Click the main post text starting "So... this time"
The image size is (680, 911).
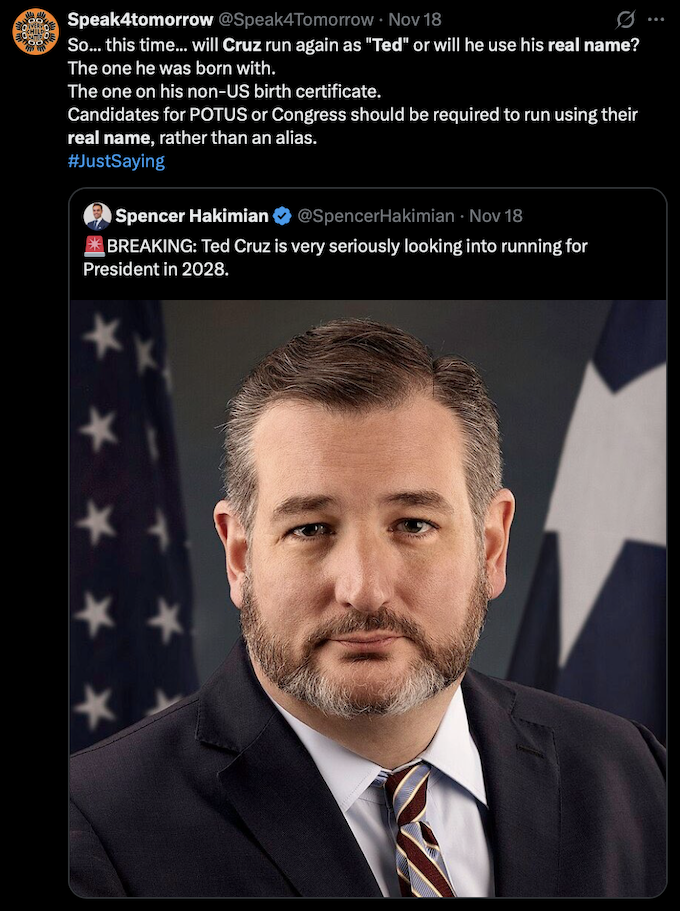[x=353, y=91]
